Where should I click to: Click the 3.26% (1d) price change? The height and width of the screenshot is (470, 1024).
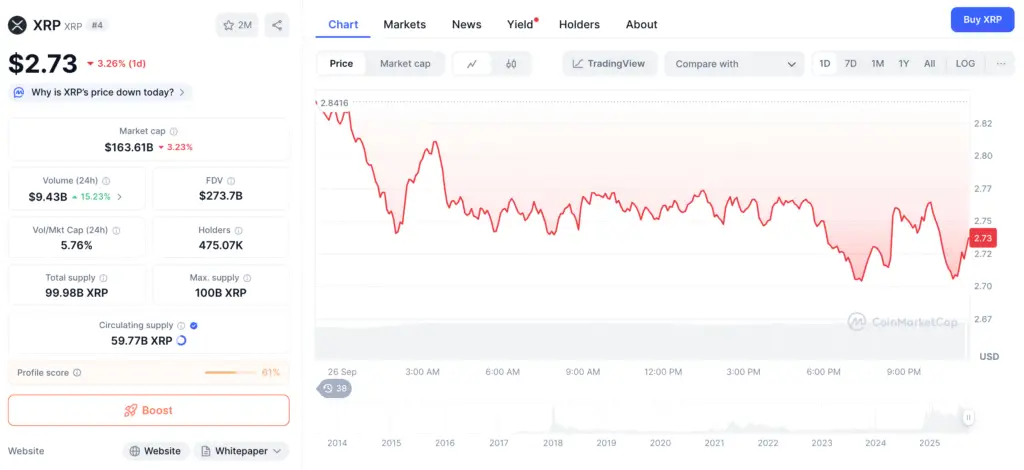(x=116, y=63)
